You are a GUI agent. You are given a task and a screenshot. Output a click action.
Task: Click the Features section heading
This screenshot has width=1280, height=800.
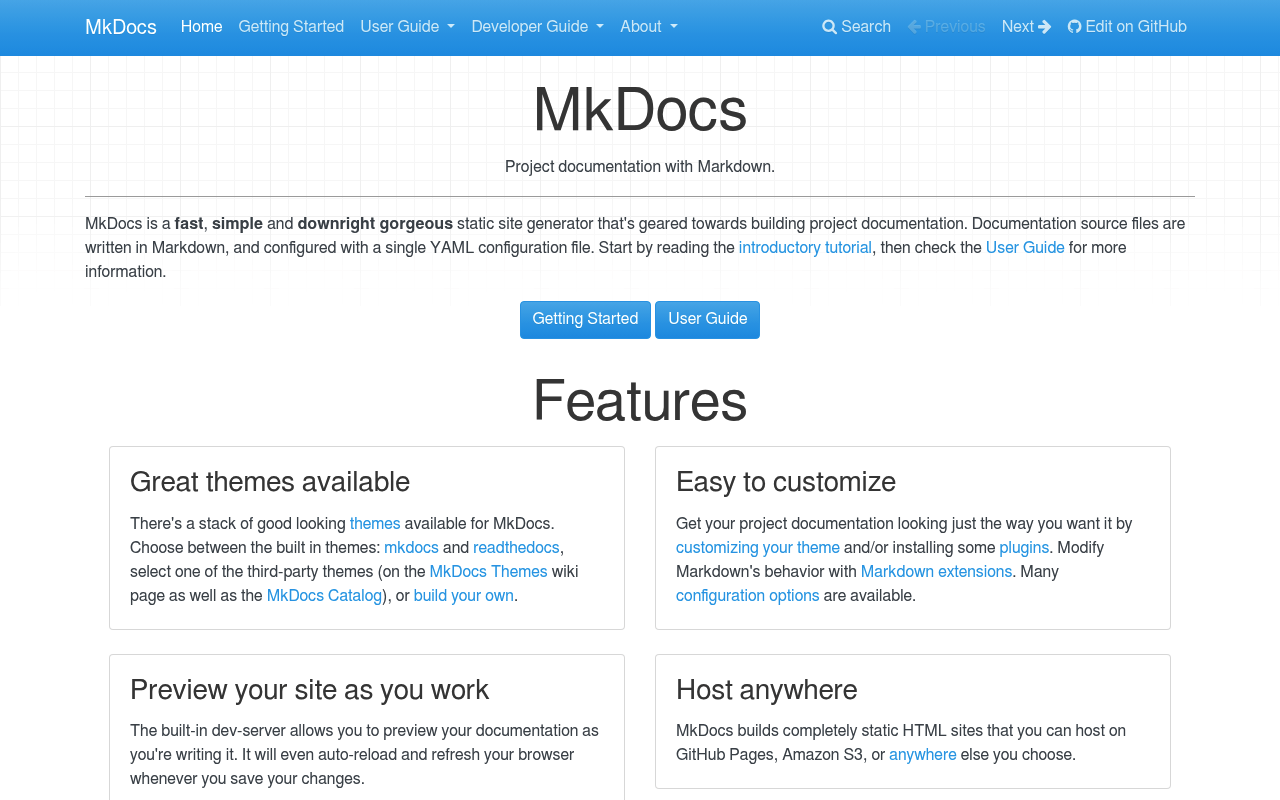(640, 401)
